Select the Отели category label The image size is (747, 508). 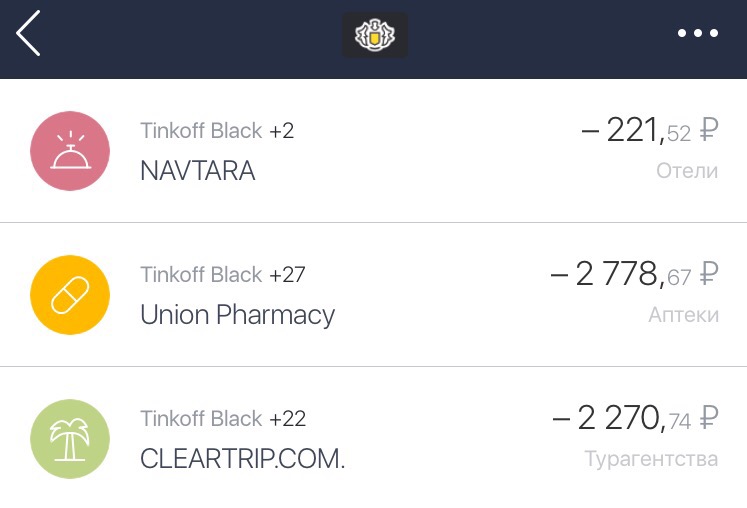[x=687, y=171]
